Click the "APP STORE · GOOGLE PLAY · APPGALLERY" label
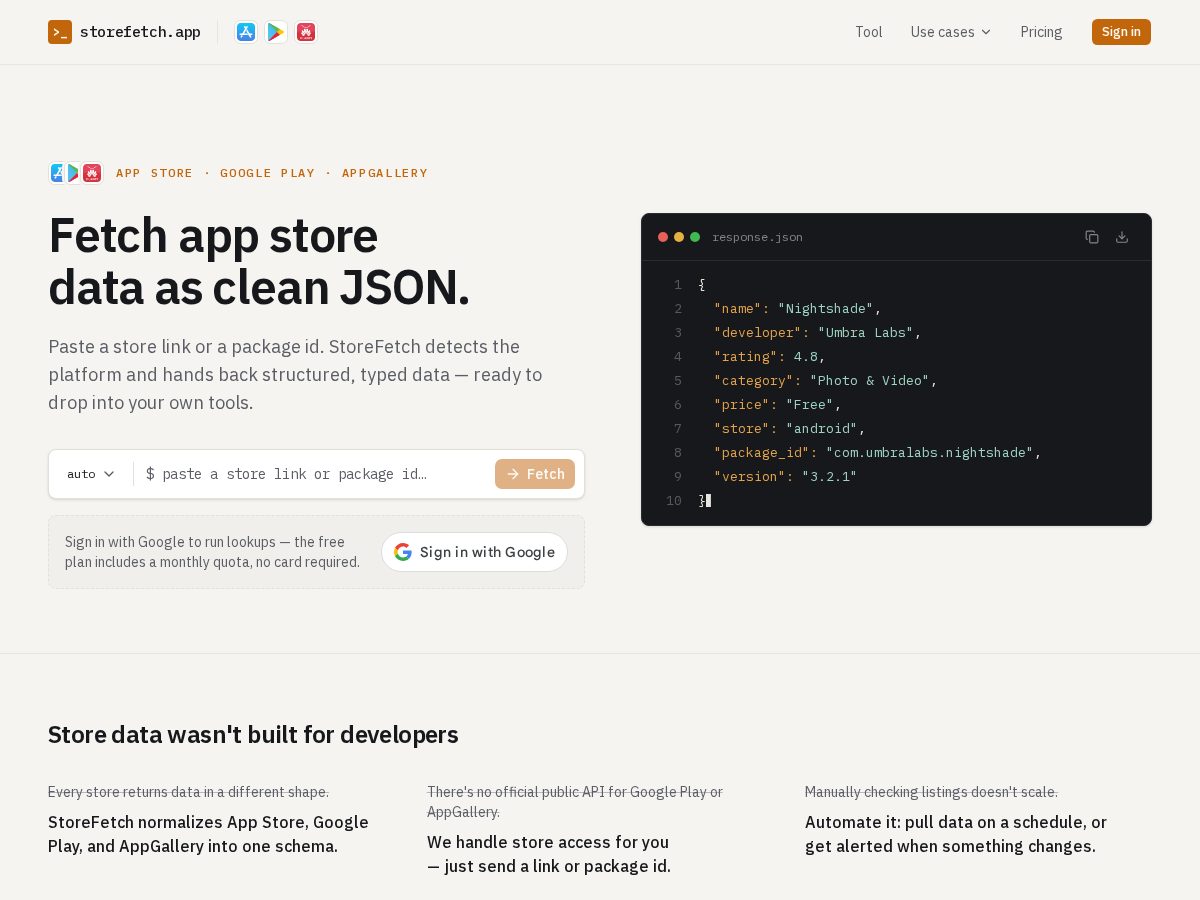This screenshot has height=900, width=1200. 272,173
